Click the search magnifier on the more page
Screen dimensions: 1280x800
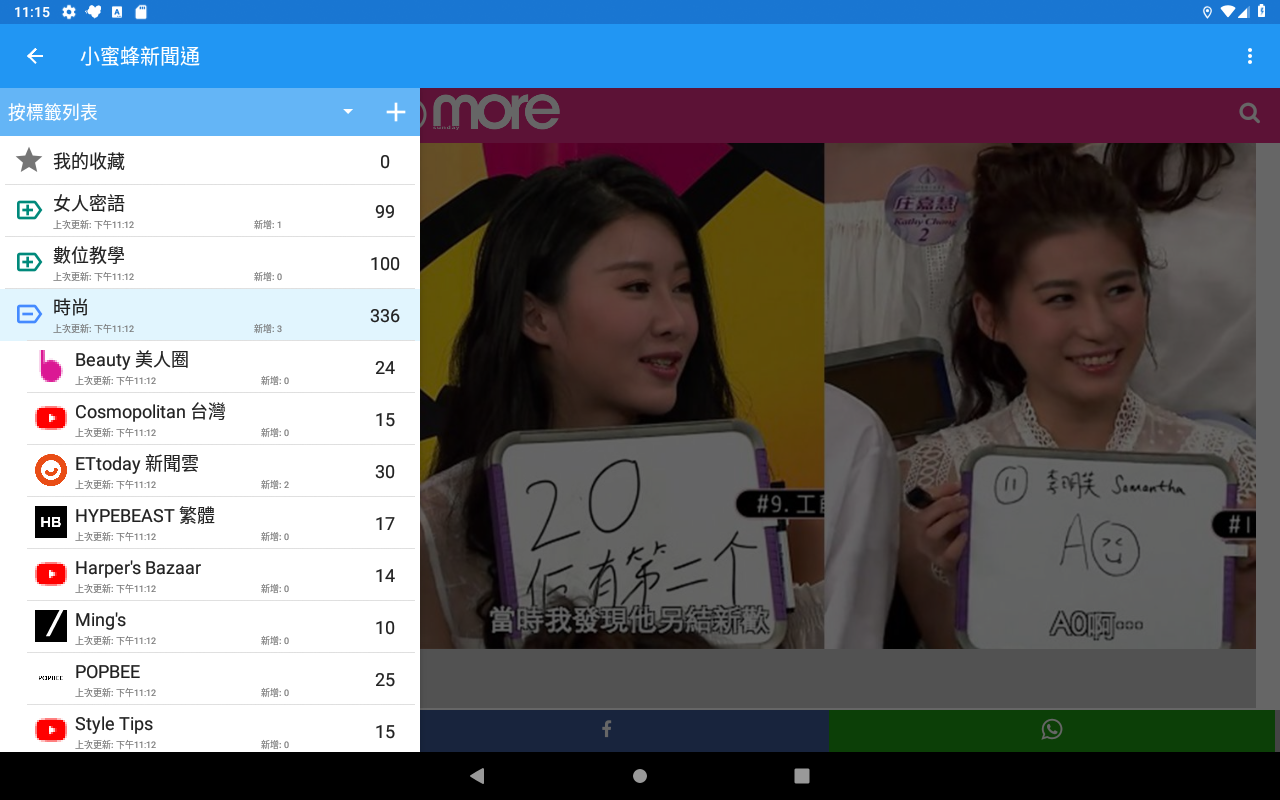1249,113
